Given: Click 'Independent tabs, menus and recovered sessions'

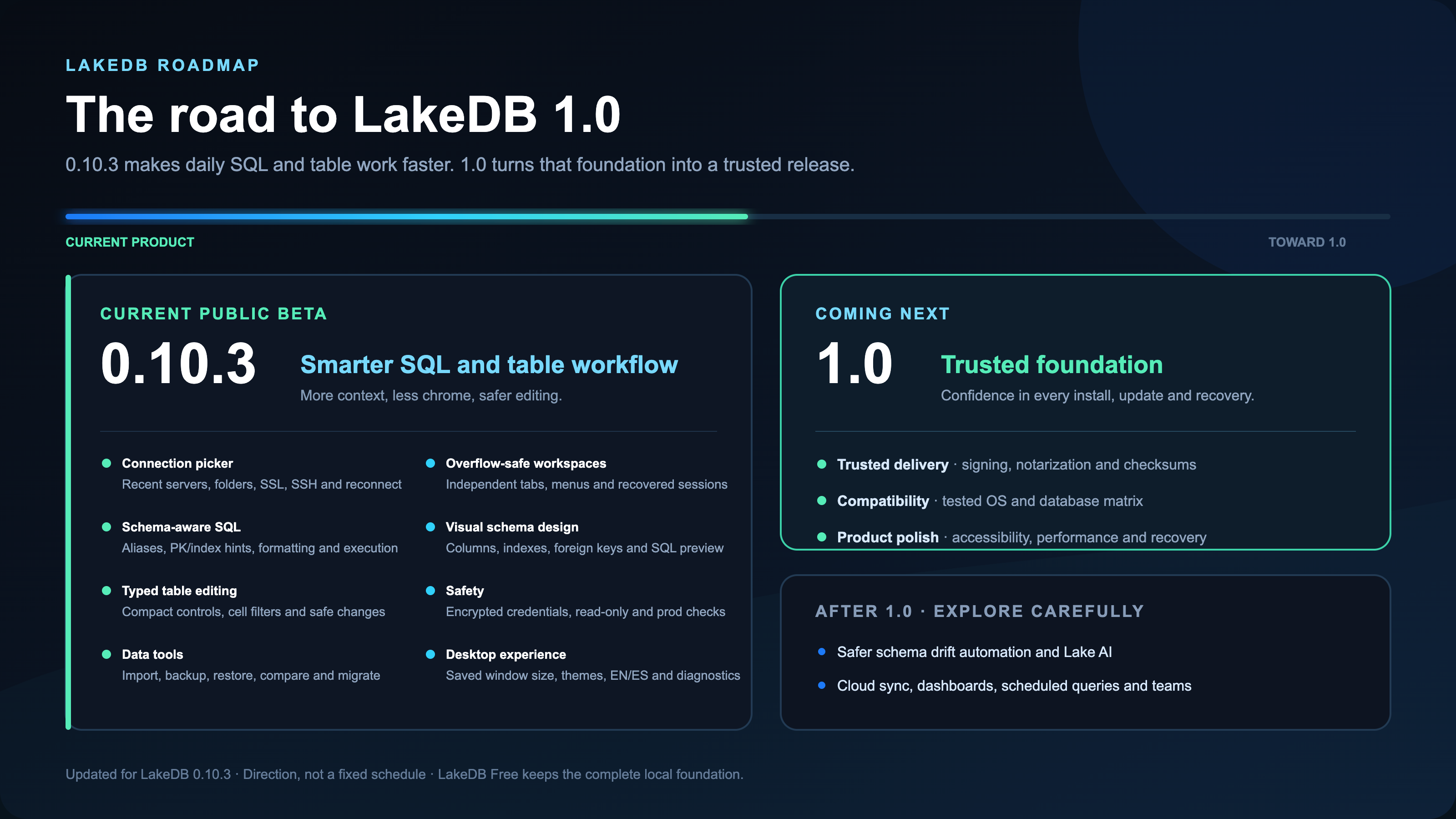Looking at the screenshot, I should tap(586, 485).
